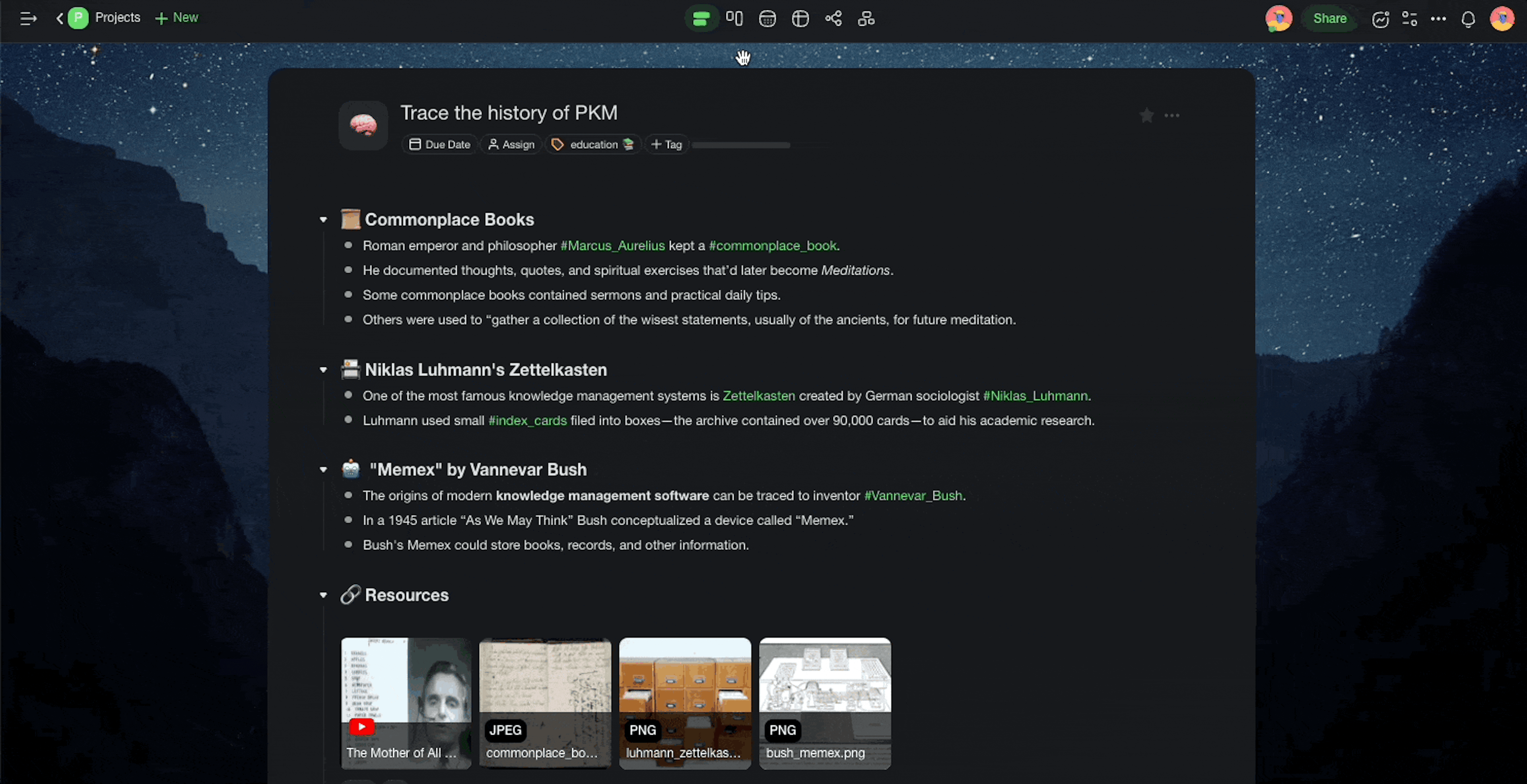Toggle the sidebar navigation panel
Viewport: 1527px width, 784px height.
pyautogui.click(x=27, y=18)
